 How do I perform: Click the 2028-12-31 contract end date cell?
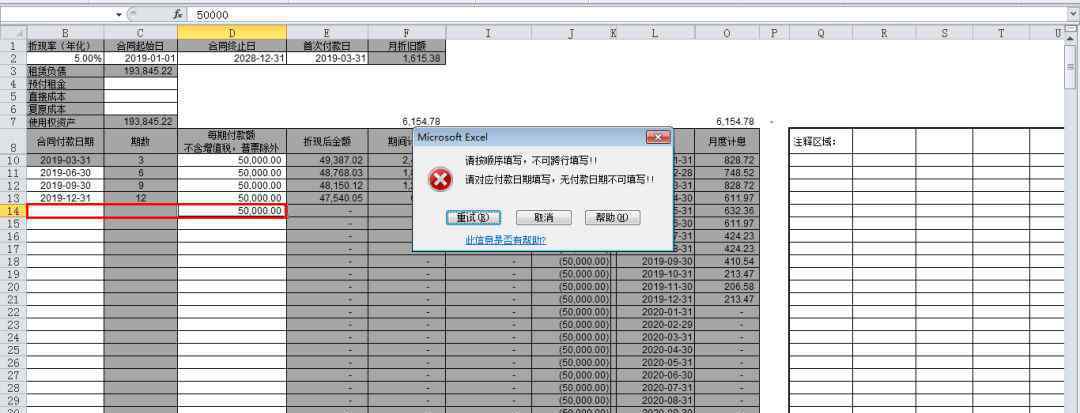[x=232, y=58]
